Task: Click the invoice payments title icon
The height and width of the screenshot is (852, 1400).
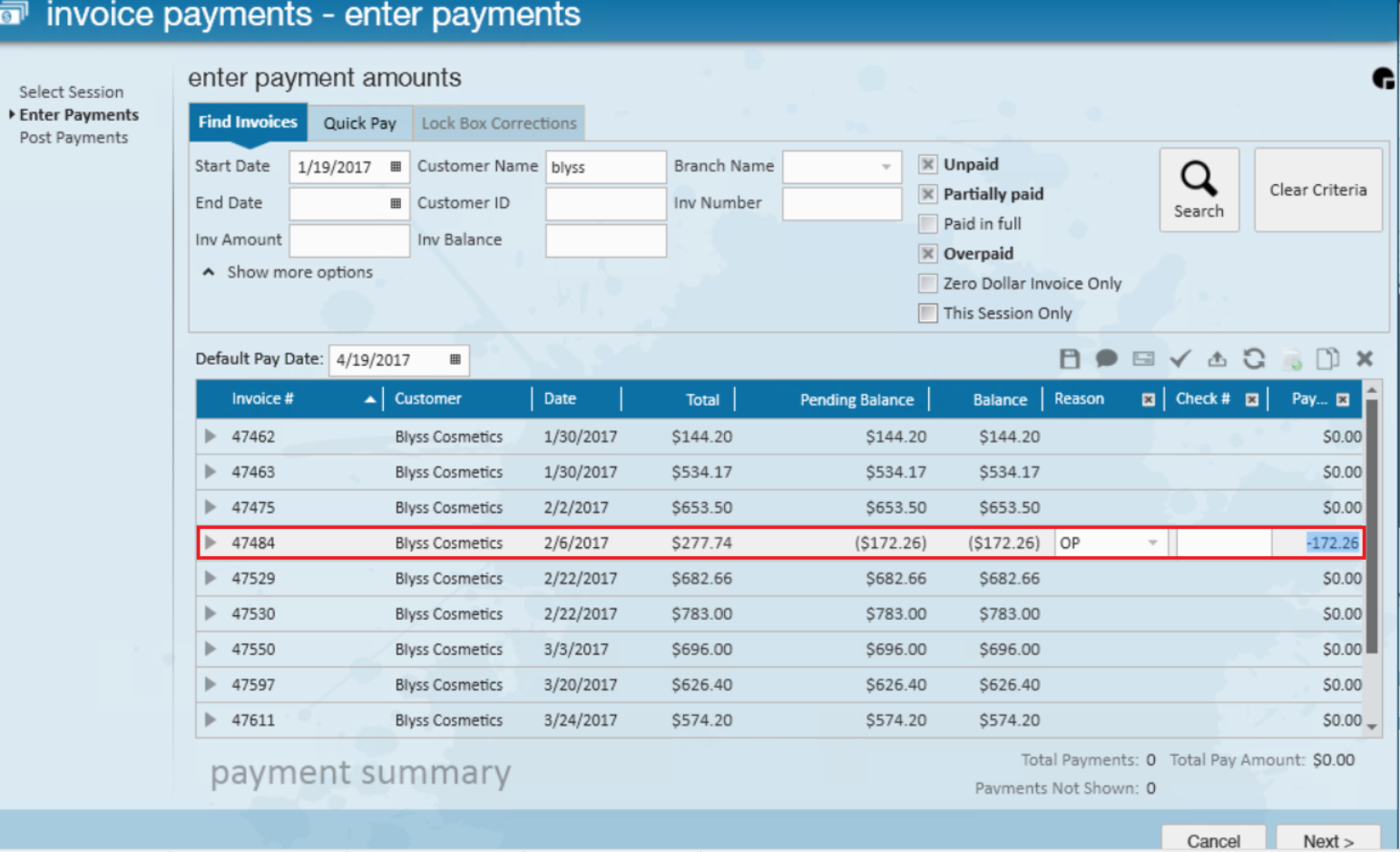Action: [14, 13]
